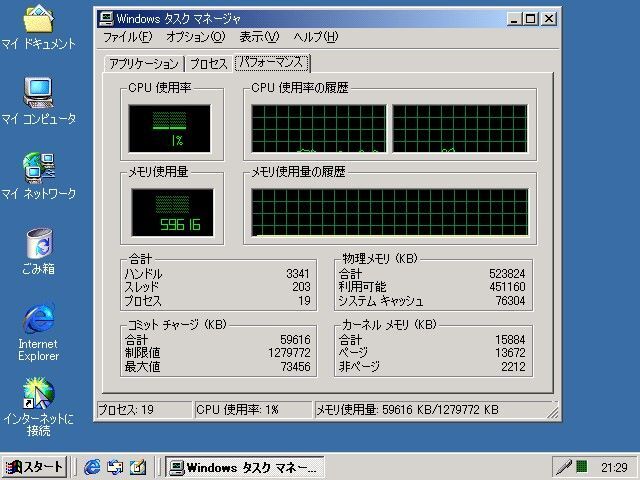Click the window resize grip in status bar
The image size is (640, 480).
tap(553, 413)
